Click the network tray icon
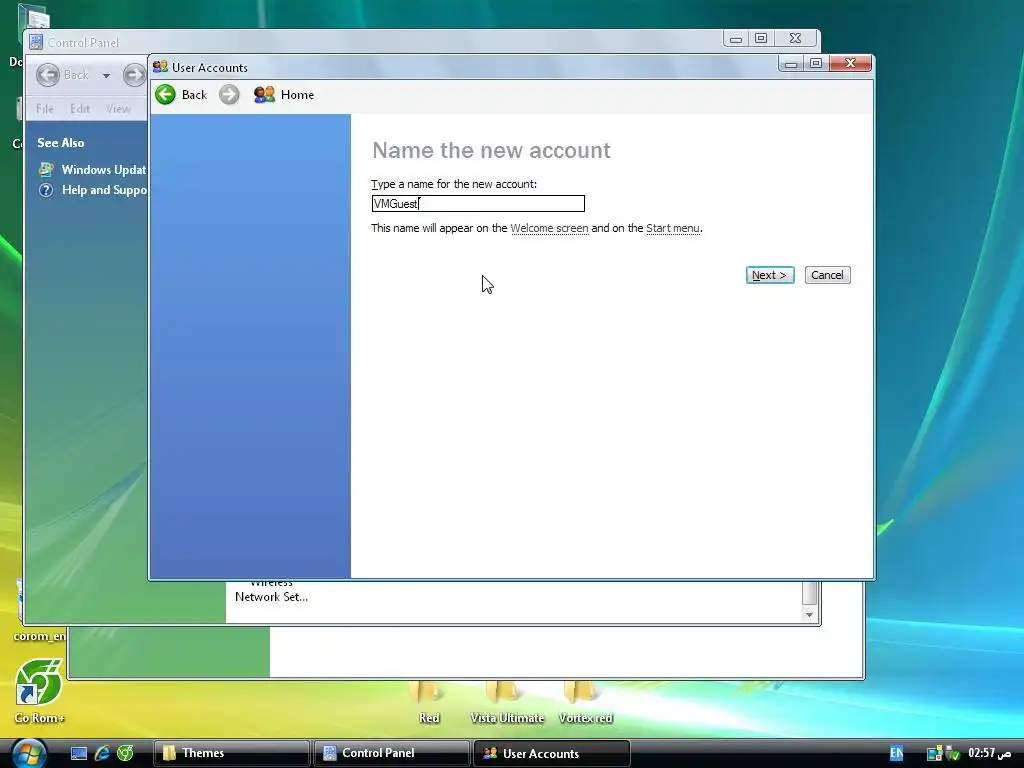The height and width of the screenshot is (768, 1024). 935,754
